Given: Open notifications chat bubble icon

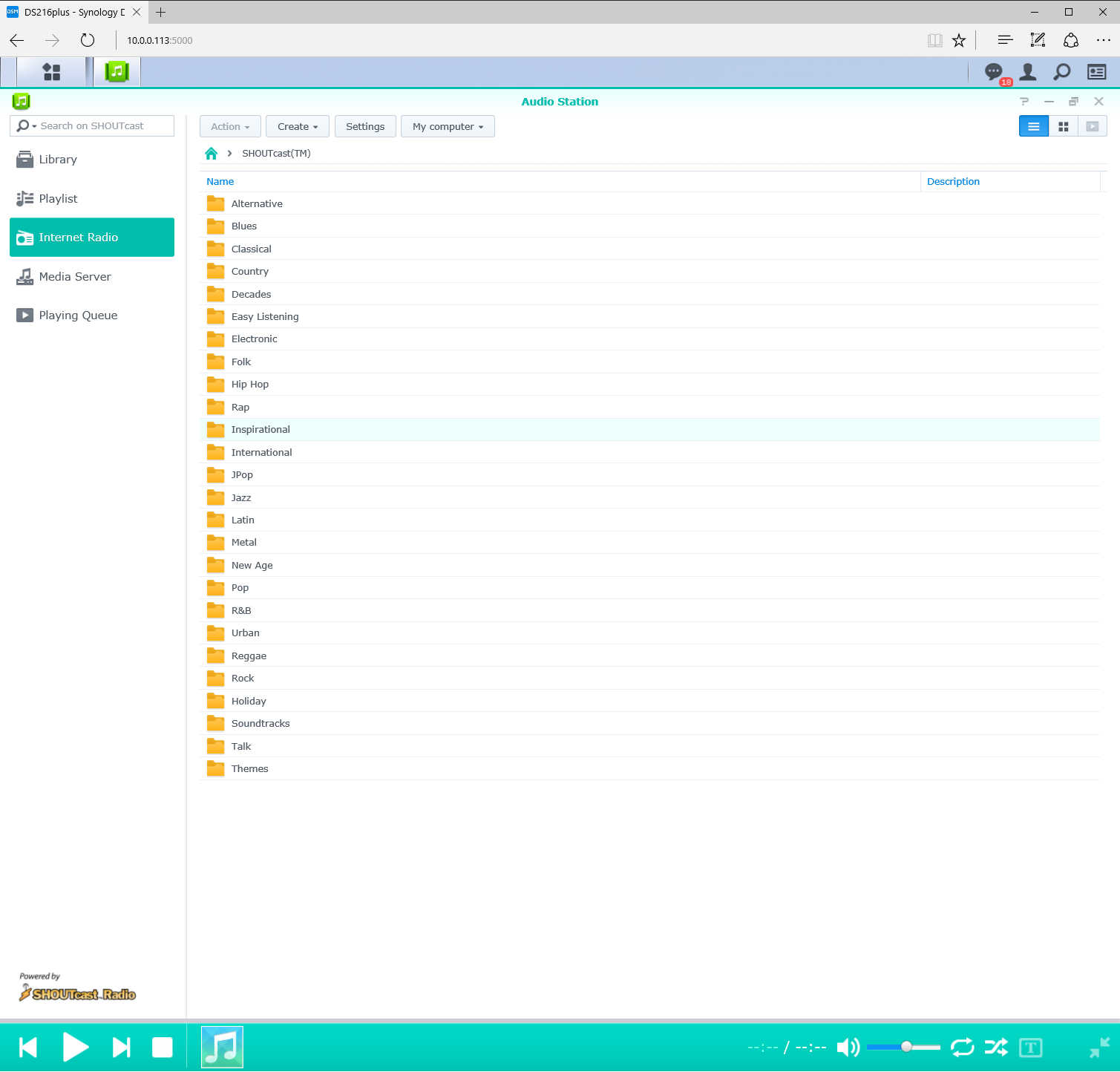Looking at the screenshot, I should [x=993, y=72].
